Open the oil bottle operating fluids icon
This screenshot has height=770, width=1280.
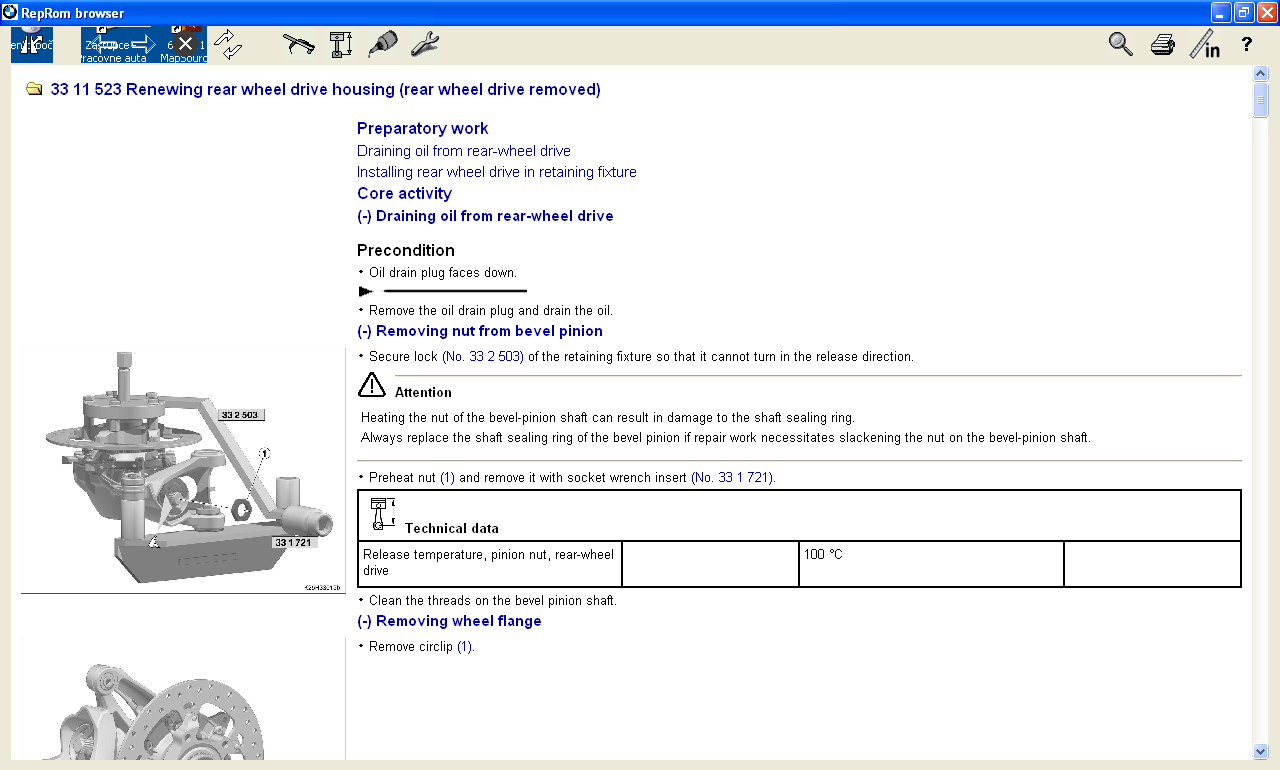[x=383, y=44]
